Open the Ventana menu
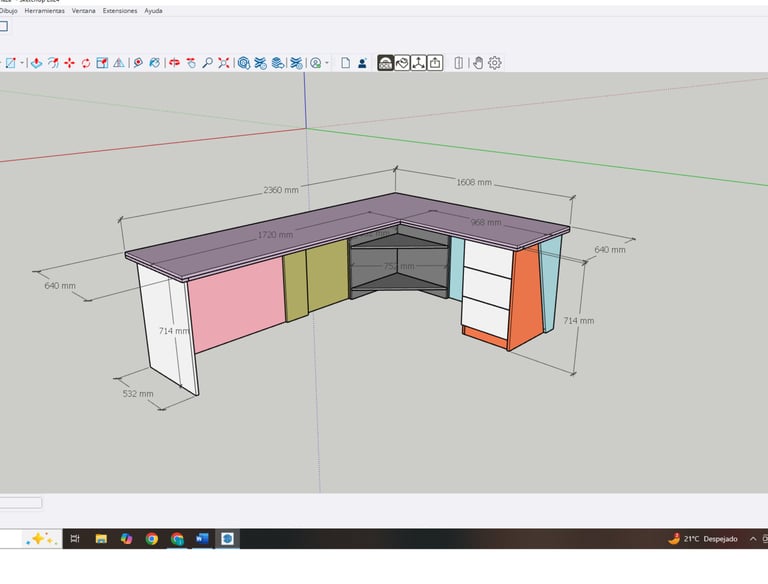The image size is (768, 584). [84, 11]
